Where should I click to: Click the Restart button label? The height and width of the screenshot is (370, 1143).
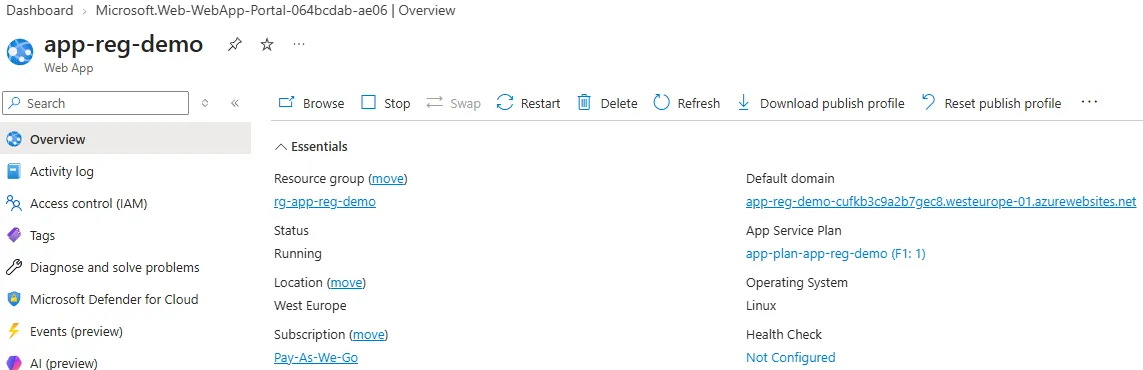(541, 103)
